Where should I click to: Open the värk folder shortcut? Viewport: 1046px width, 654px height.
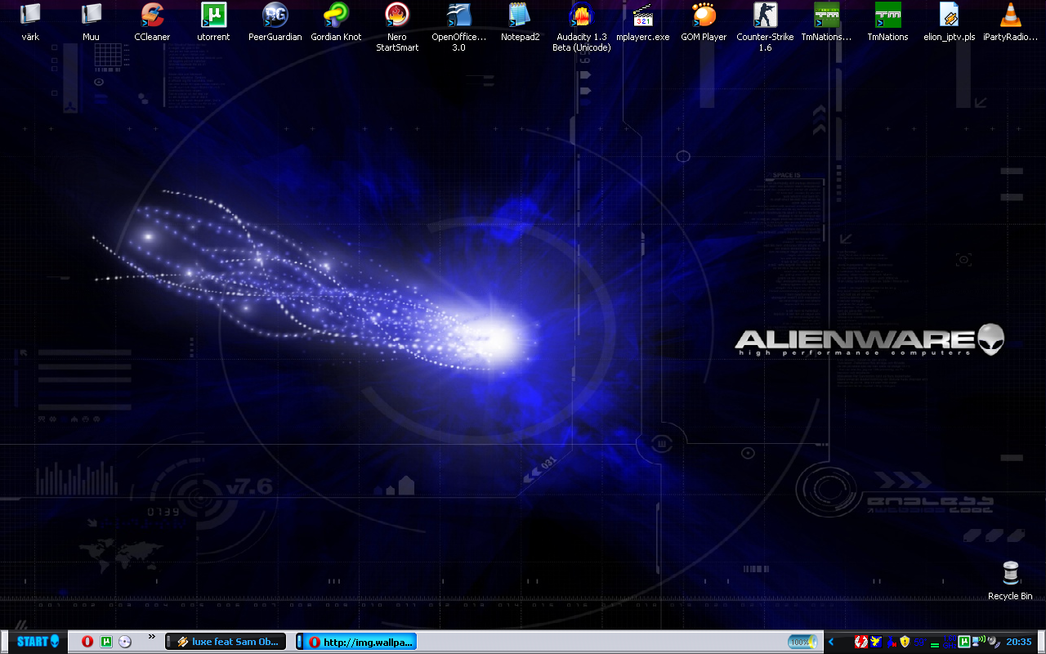[x=30, y=22]
